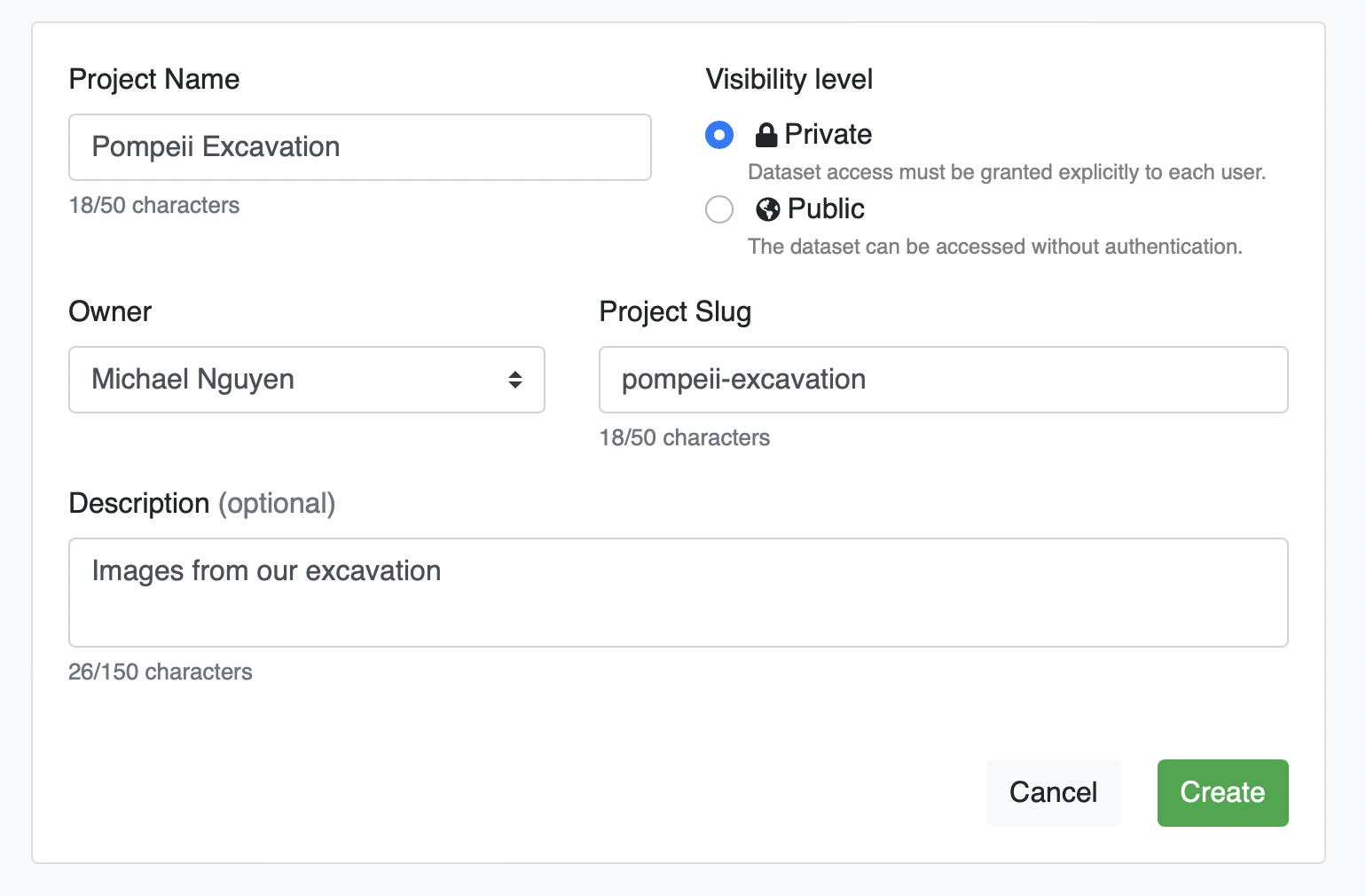Click the 'Description (optional)' label
1366x896 pixels.
tap(202, 504)
